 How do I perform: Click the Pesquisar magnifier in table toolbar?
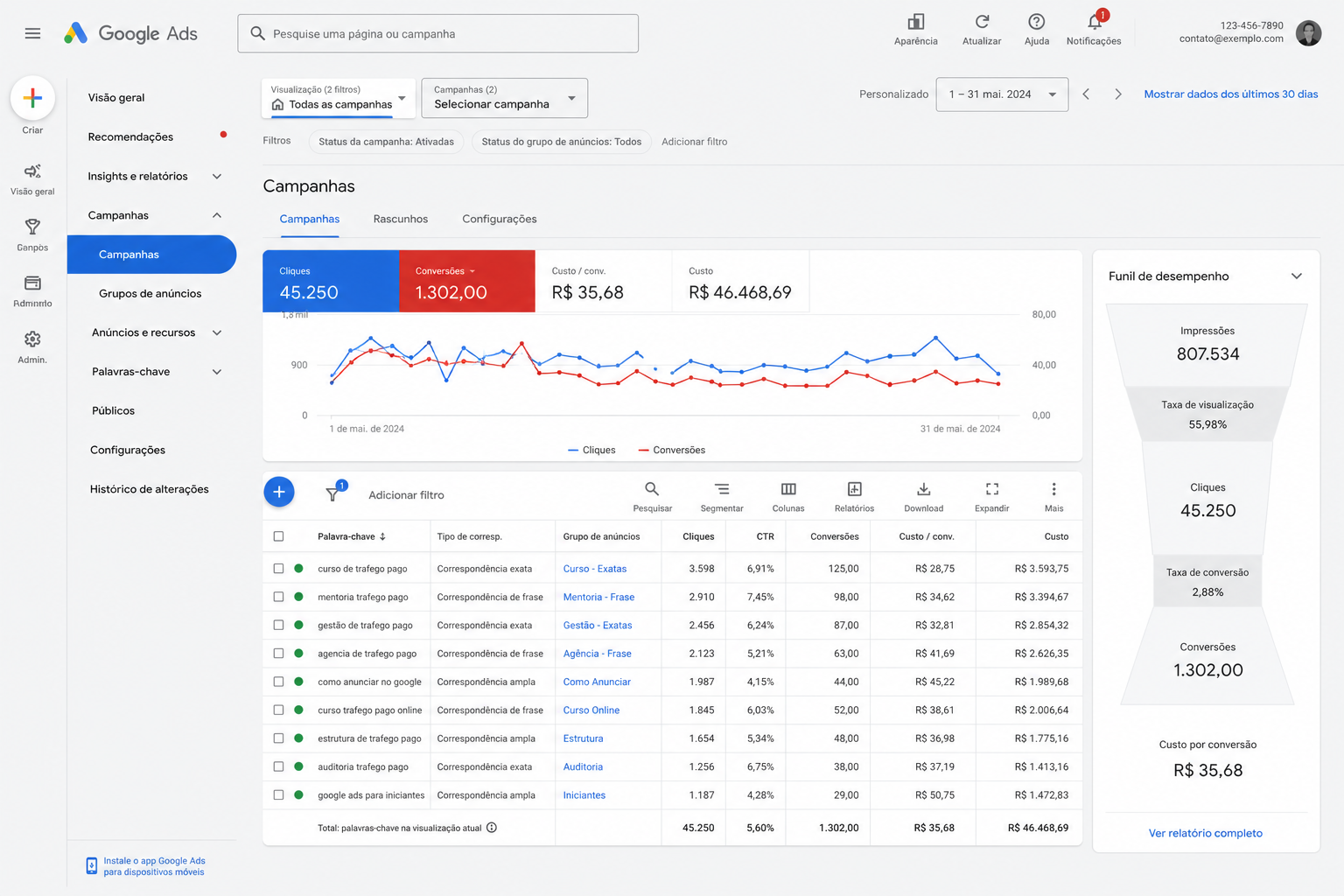pyautogui.click(x=652, y=489)
